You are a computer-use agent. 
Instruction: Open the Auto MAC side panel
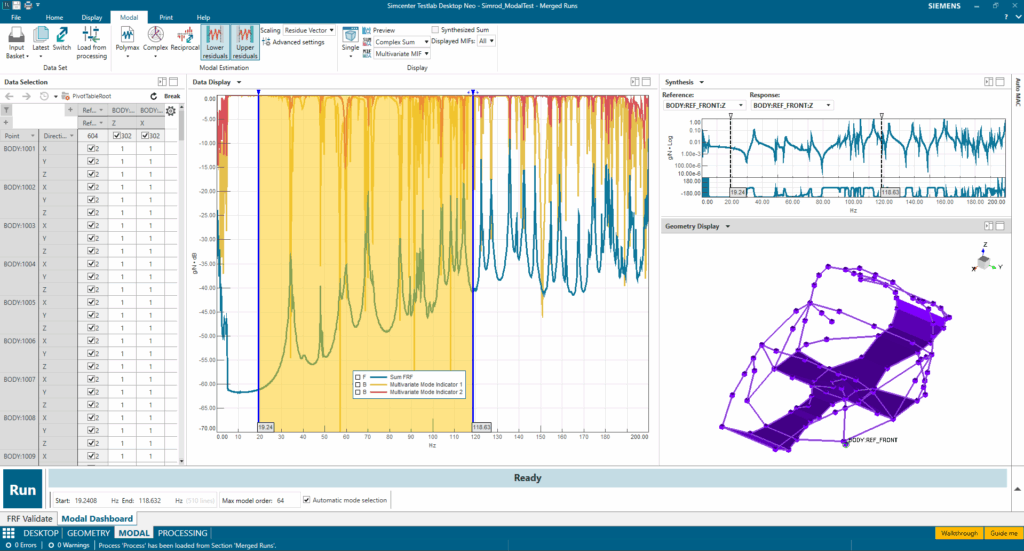[x=1017, y=92]
